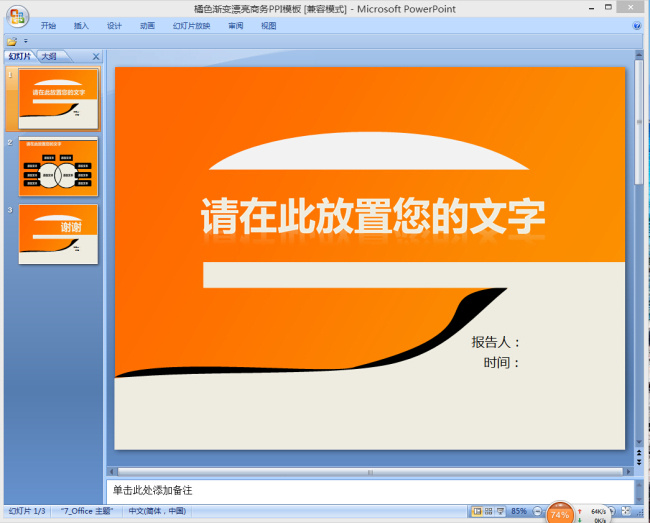Open the 开始 ribbon tab
This screenshot has width=650, height=523.
(48, 26)
